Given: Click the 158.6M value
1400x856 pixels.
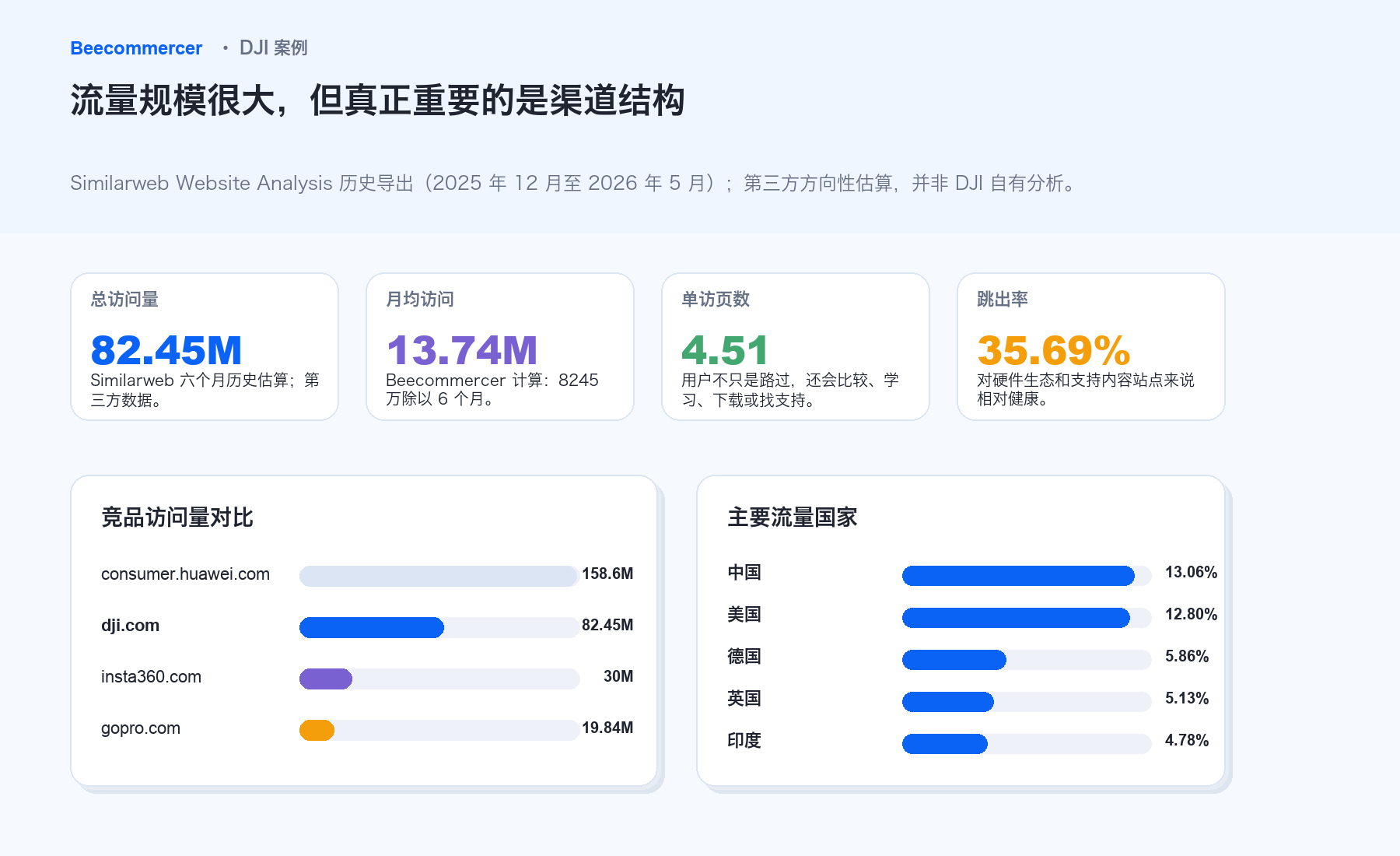Looking at the screenshot, I should pos(607,574).
